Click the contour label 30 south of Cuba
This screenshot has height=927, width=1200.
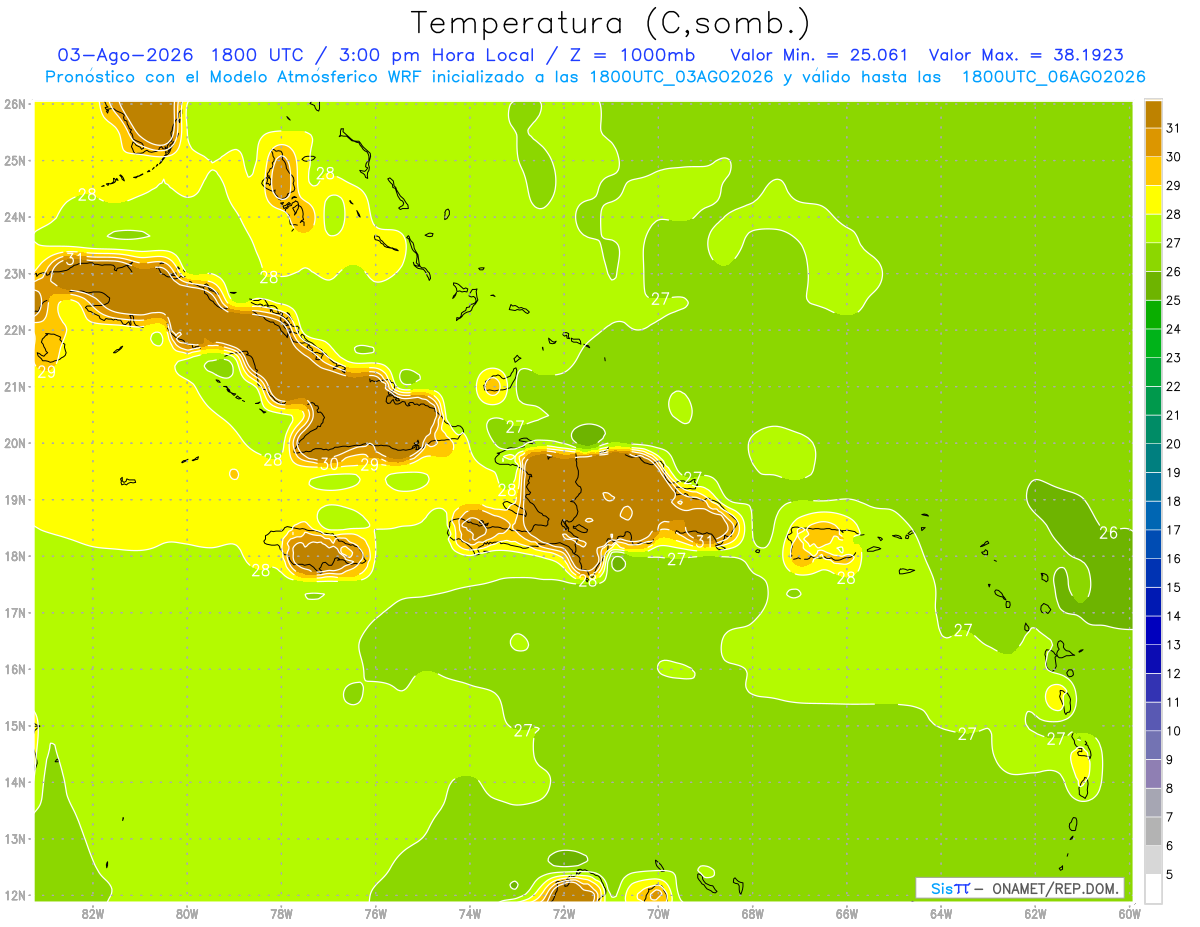330,463
